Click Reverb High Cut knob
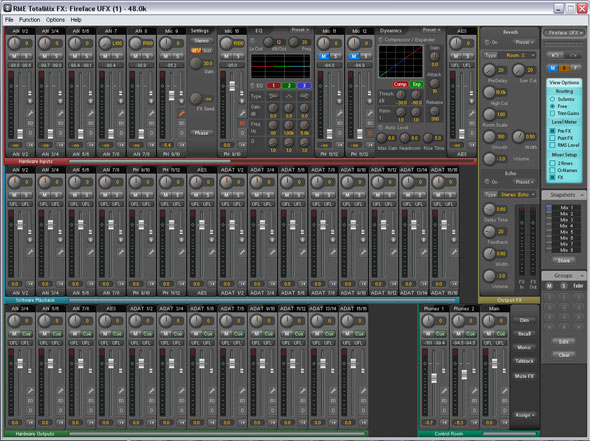 pyautogui.click(x=489, y=92)
